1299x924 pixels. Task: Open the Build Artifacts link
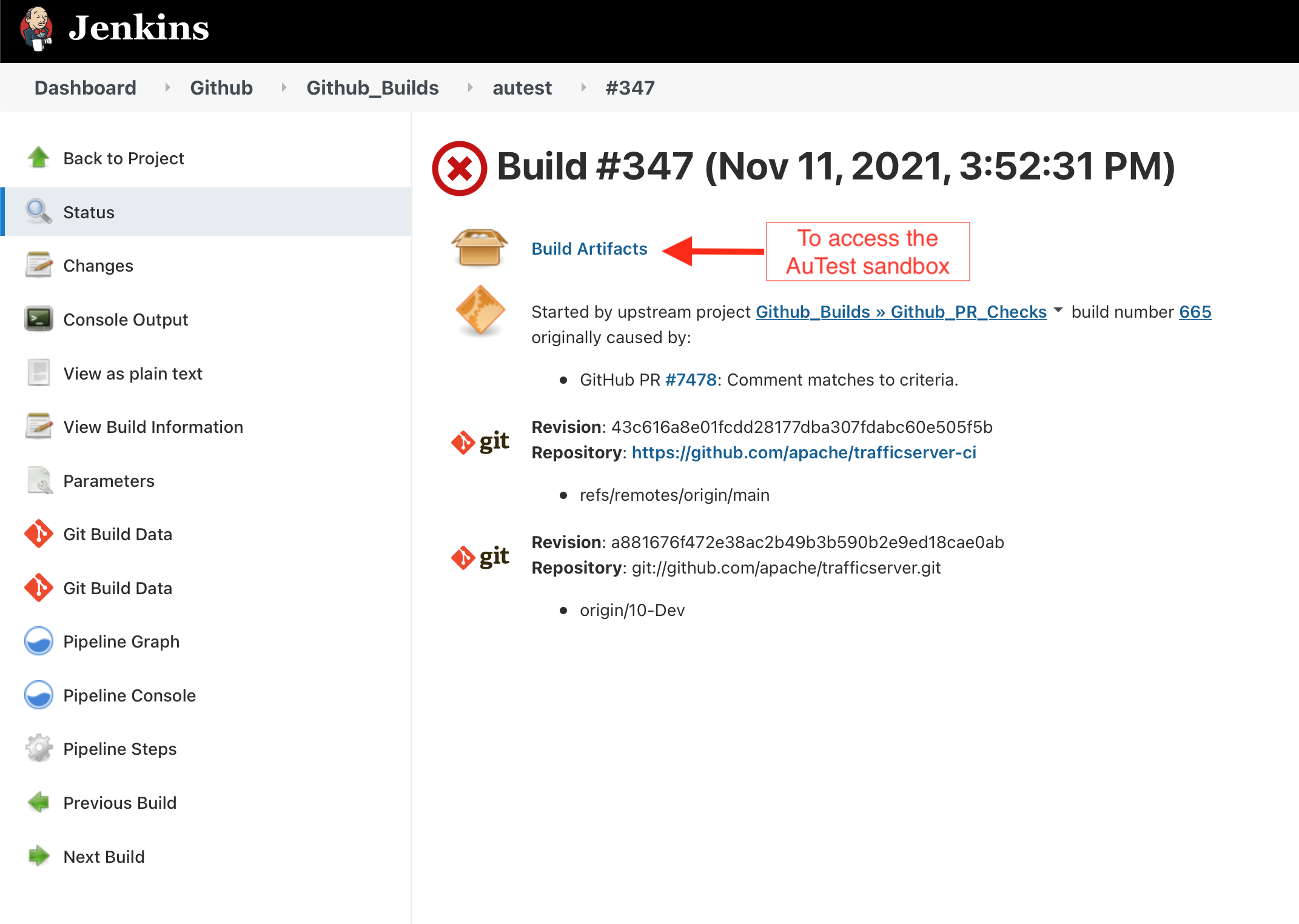[x=589, y=249]
